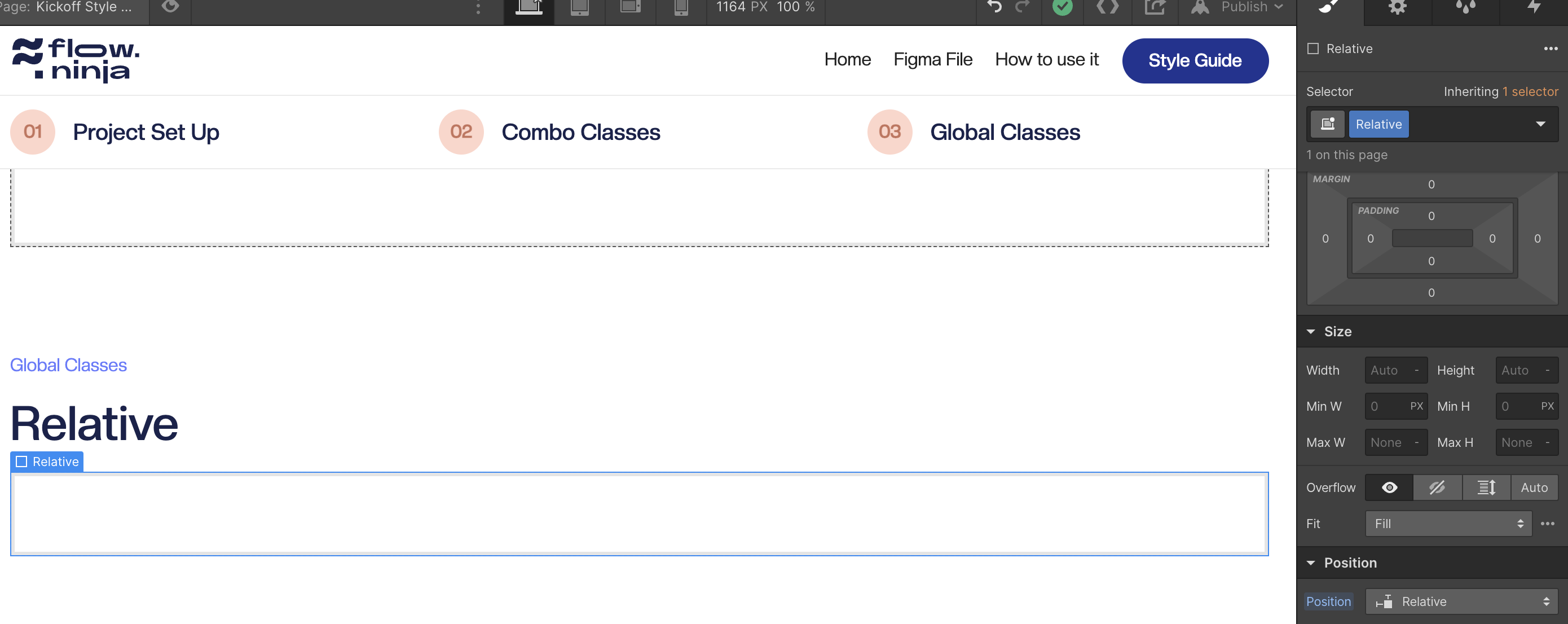The width and height of the screenshot is (1568, 624).
Task: Open the element Settings gear tab
Action: click(1398, 7)
